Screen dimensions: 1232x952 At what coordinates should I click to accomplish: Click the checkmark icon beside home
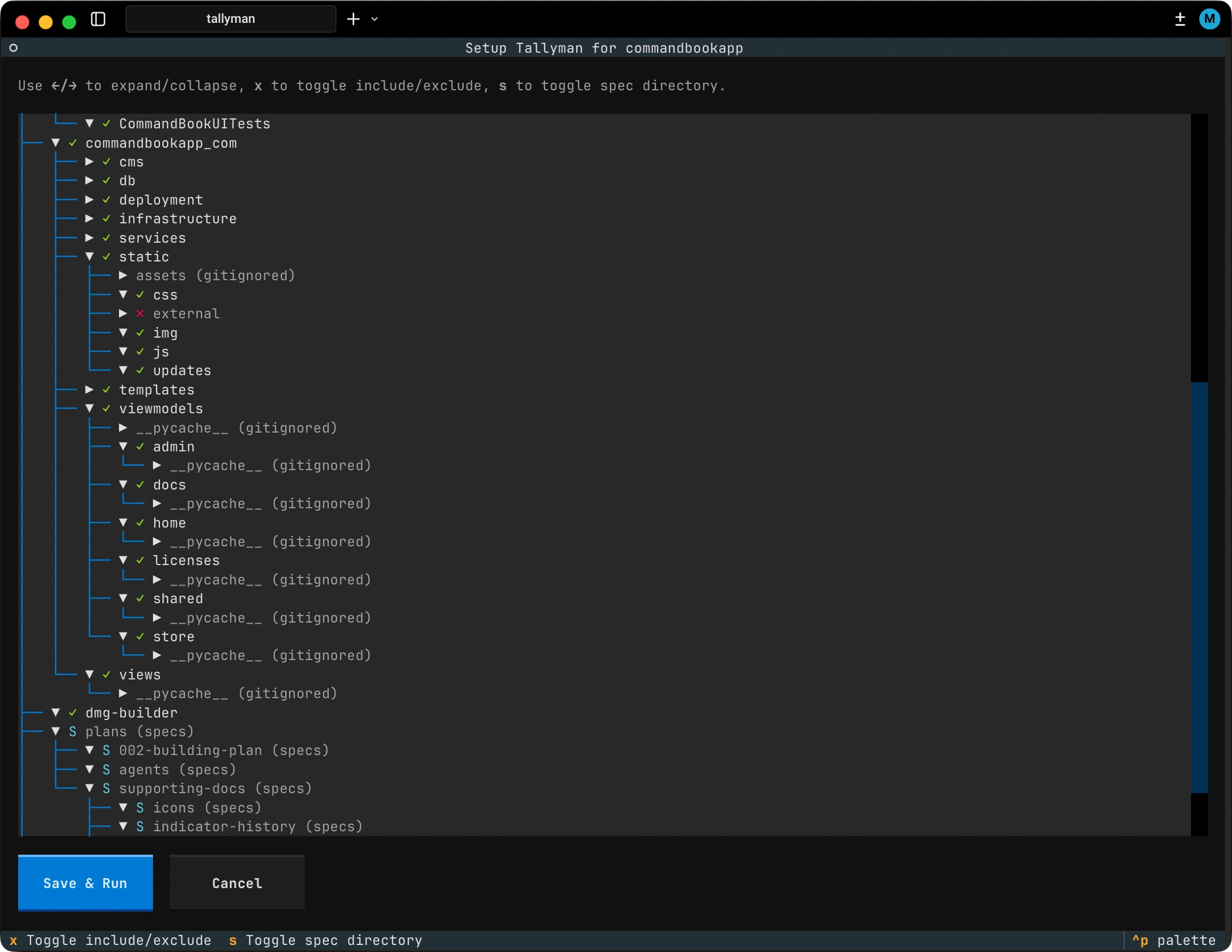tap(140, 523)
